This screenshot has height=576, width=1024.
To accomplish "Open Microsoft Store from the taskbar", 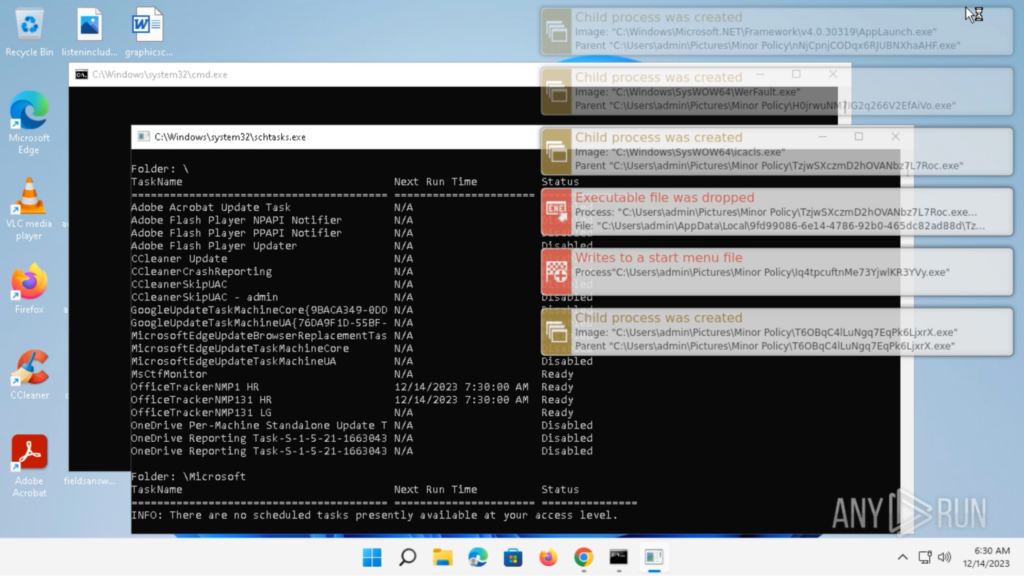I will [x=513, y=558].
